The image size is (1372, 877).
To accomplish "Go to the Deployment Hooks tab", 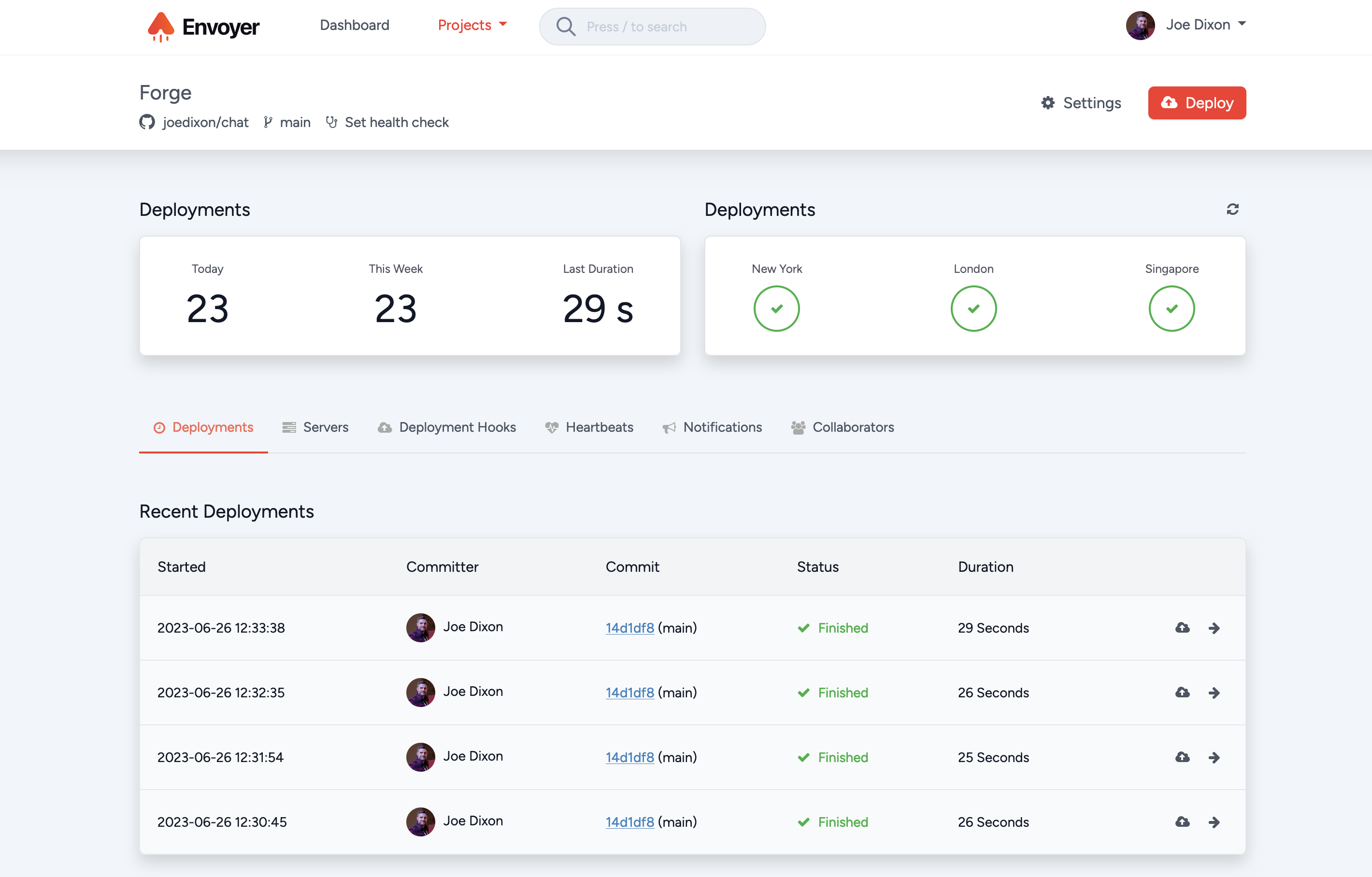I will point(447,427).
